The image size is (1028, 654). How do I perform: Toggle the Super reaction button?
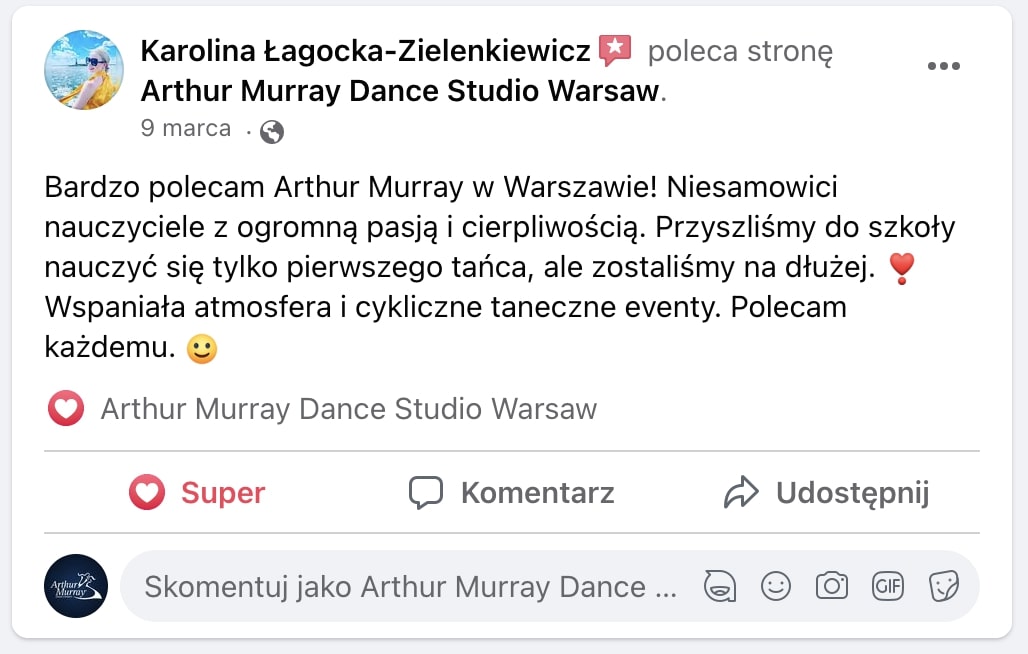tap(197, 492)
